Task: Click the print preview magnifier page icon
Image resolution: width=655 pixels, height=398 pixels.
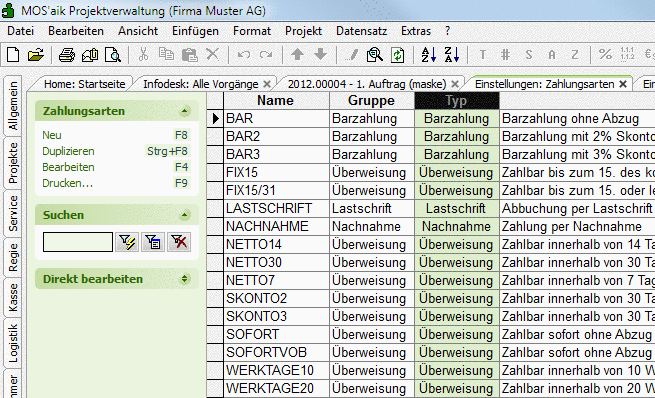Action: coord(113,55)
